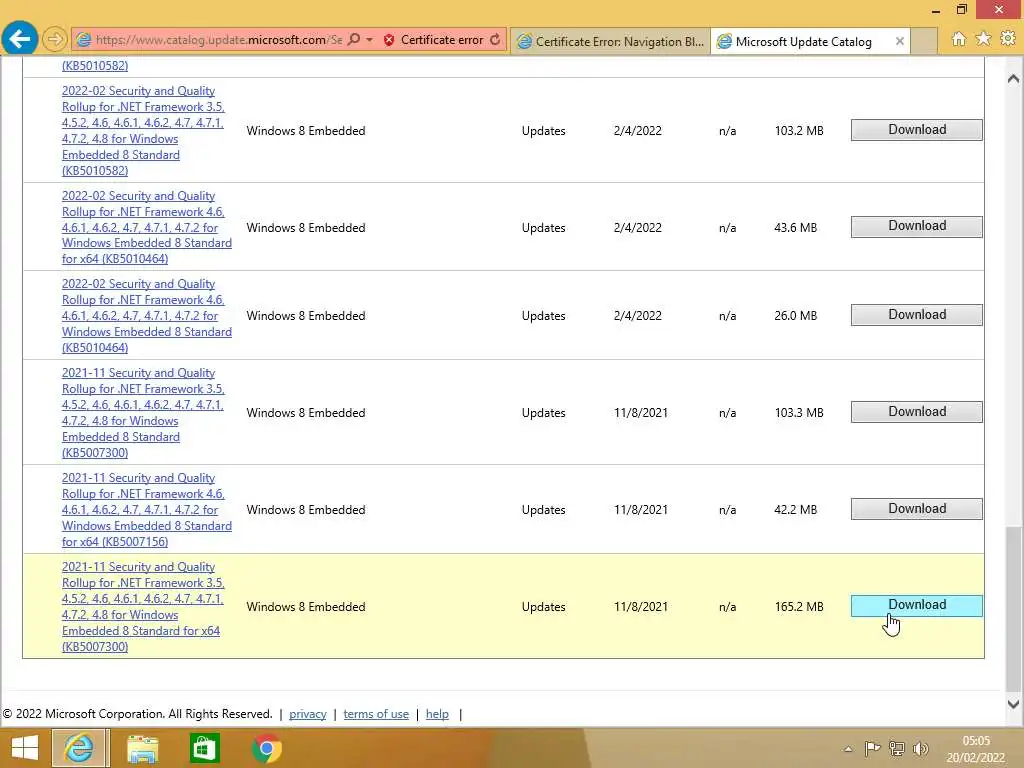Image resolution: width=1024 pixels, height=768 pixels.
Task: Click the vertical scrollbar thumb
Action: 1013,607
